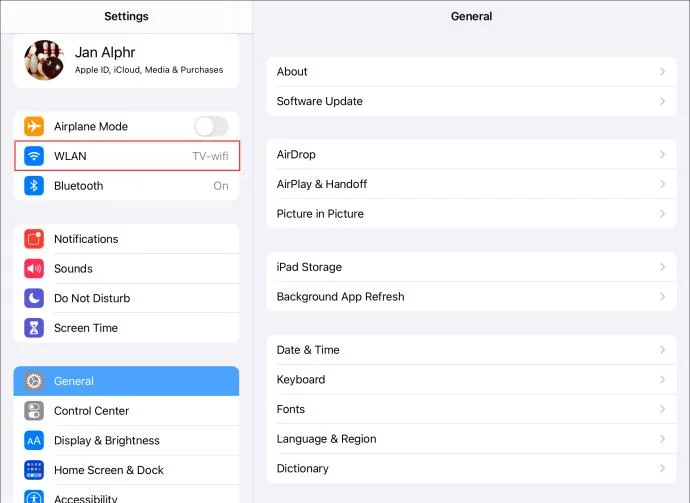This screenshot has width=690, height=503.
Task: Tap the orange Airplane Mode icon
Action: click(x=34, y=126)
